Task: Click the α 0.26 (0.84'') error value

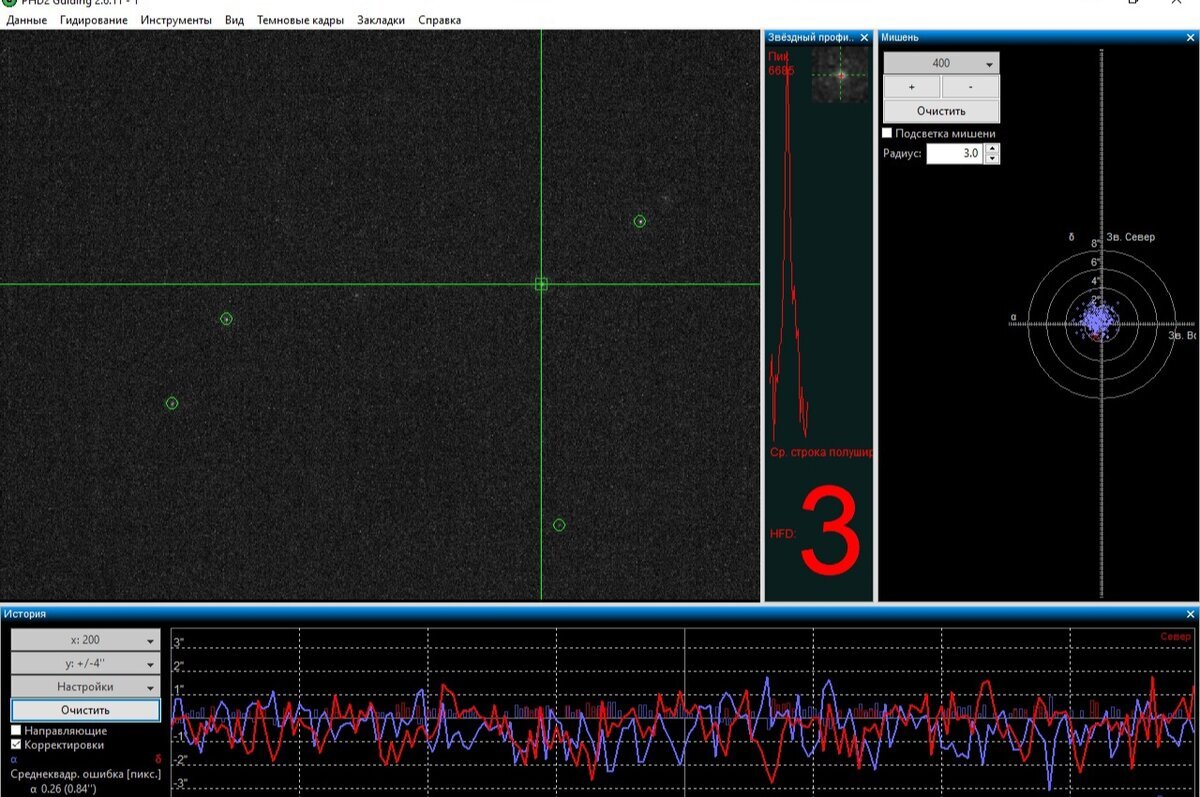Action: (62, 789)
